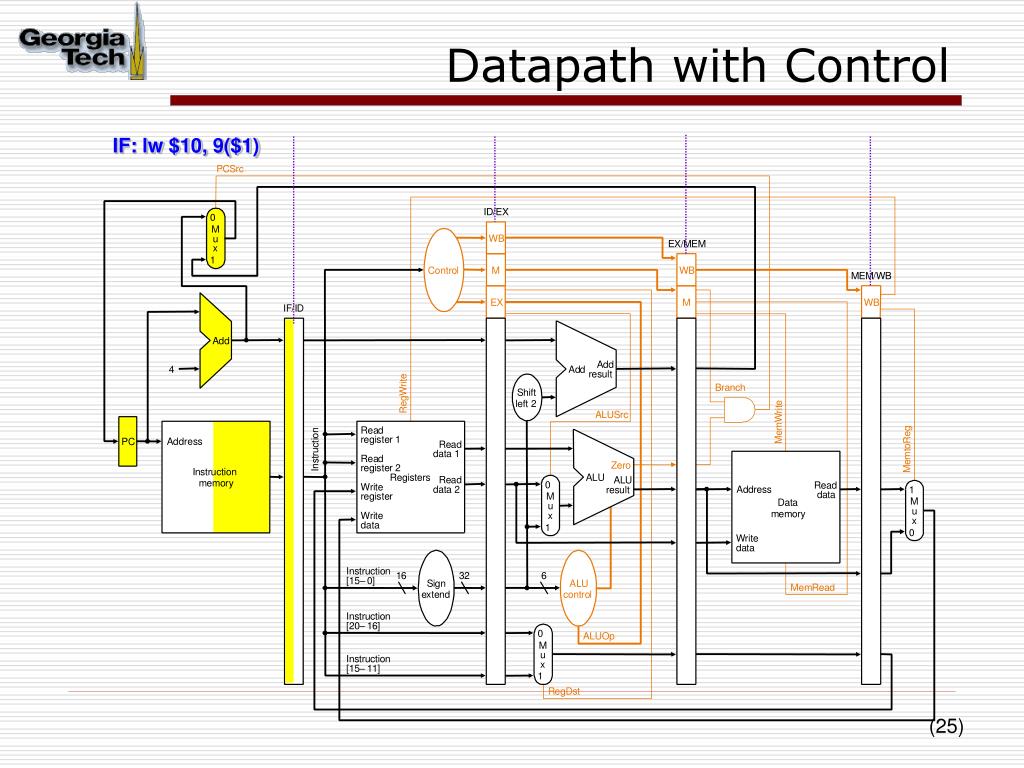Click the 'Read register 2' port label
This screenshot has width=1024, height=768.
tap(380, 463)
